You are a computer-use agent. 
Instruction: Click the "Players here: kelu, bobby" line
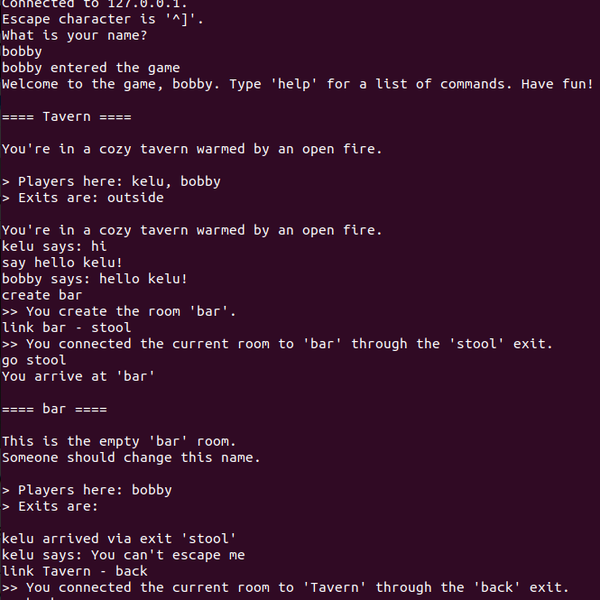tap(119, 182)
